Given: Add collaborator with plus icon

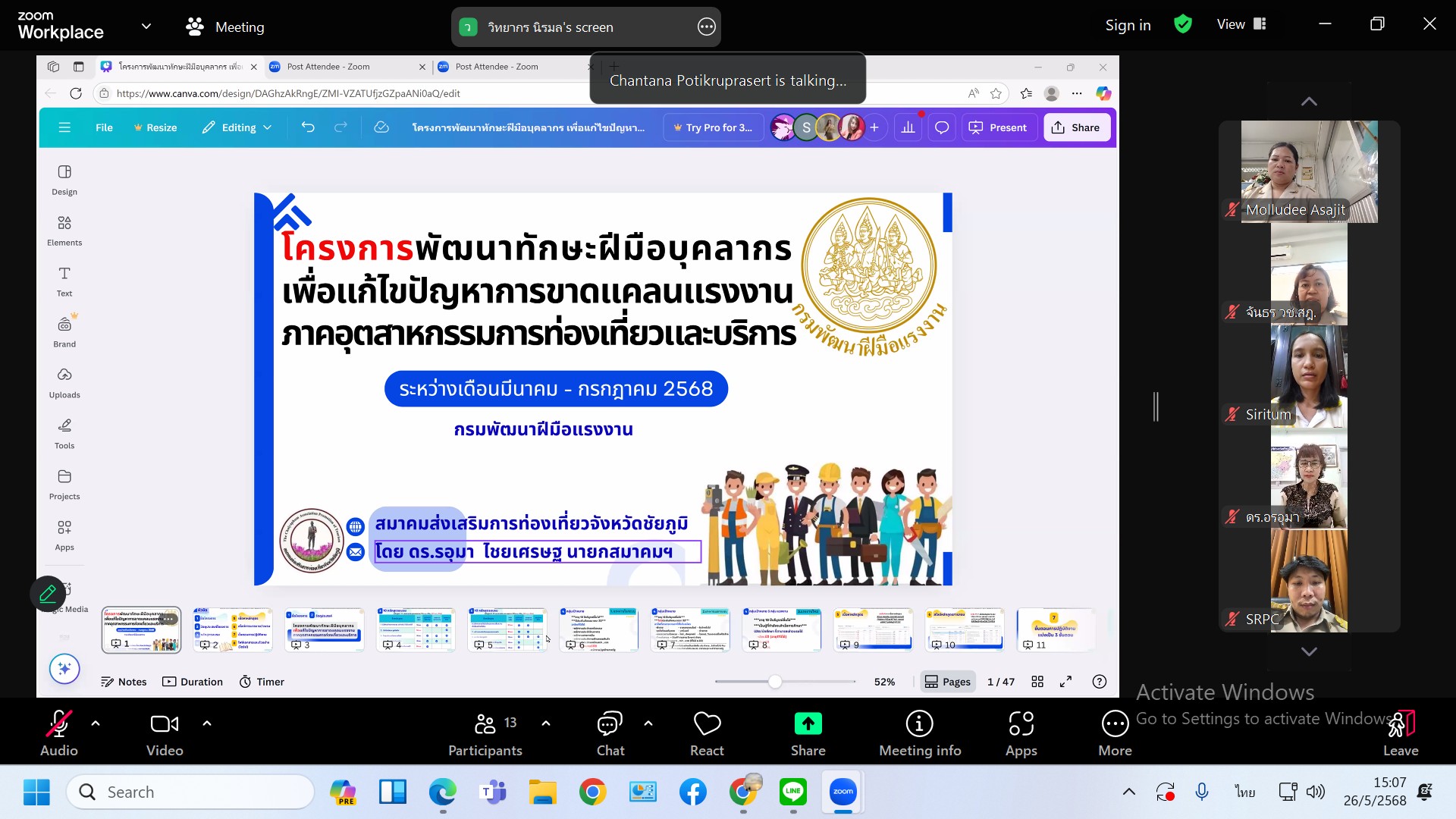Looking at the screenshot, I should pos(874,127).
